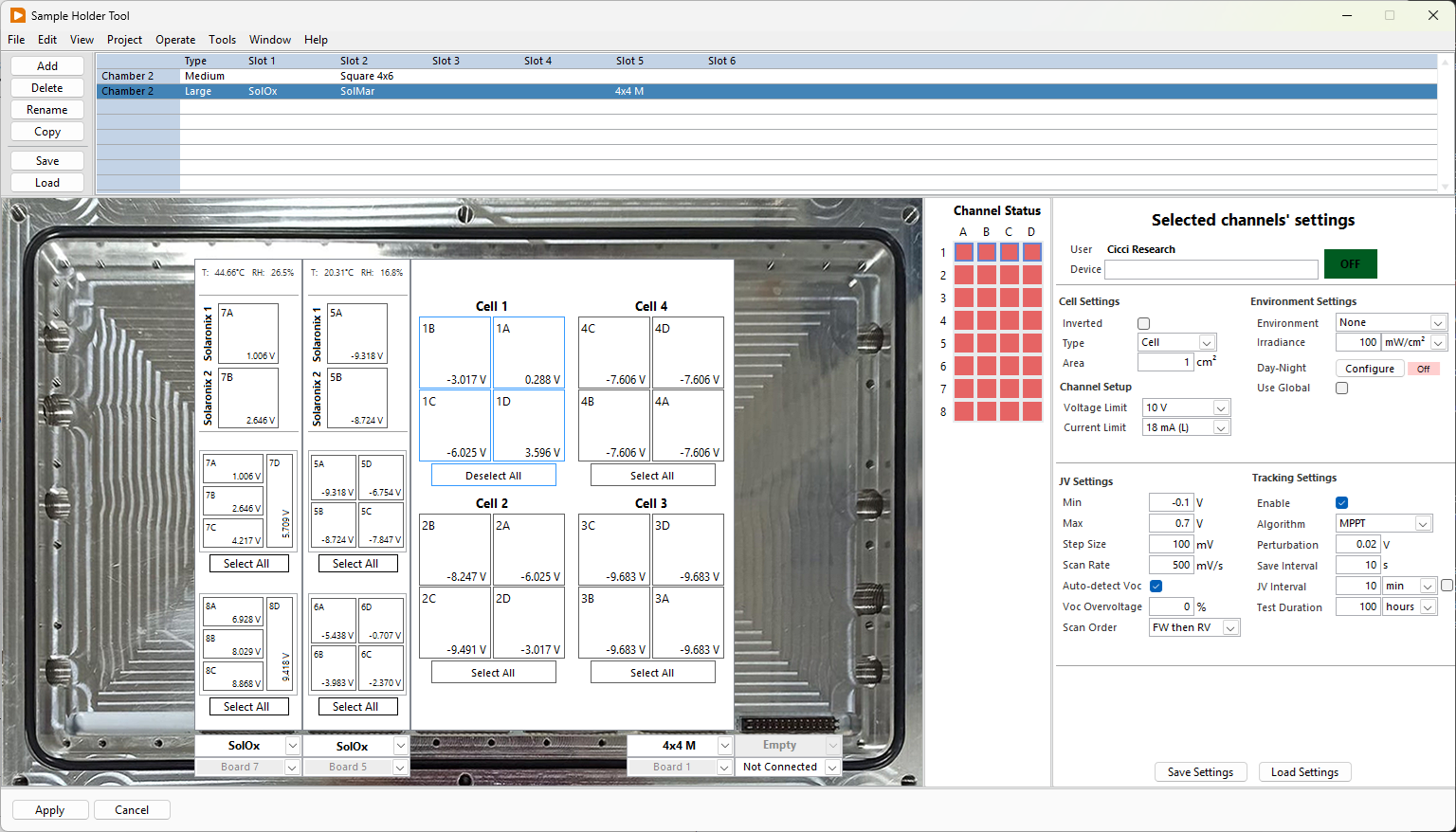1456x832 pixels.
Task: Select cell 4A showing -7.606 V
Action: (x=688, y=425)
